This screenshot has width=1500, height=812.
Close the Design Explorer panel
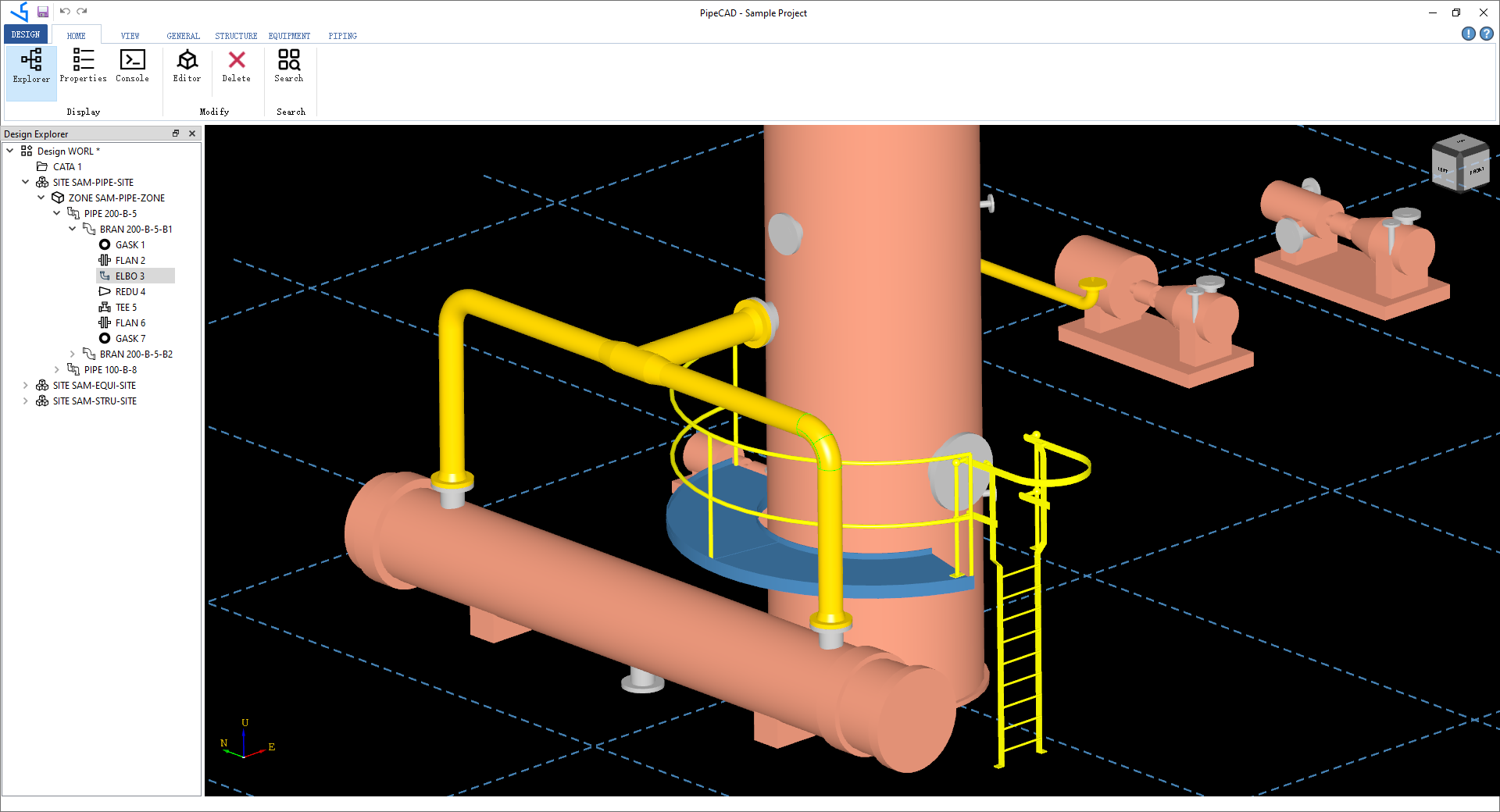[x=192, y=134]
